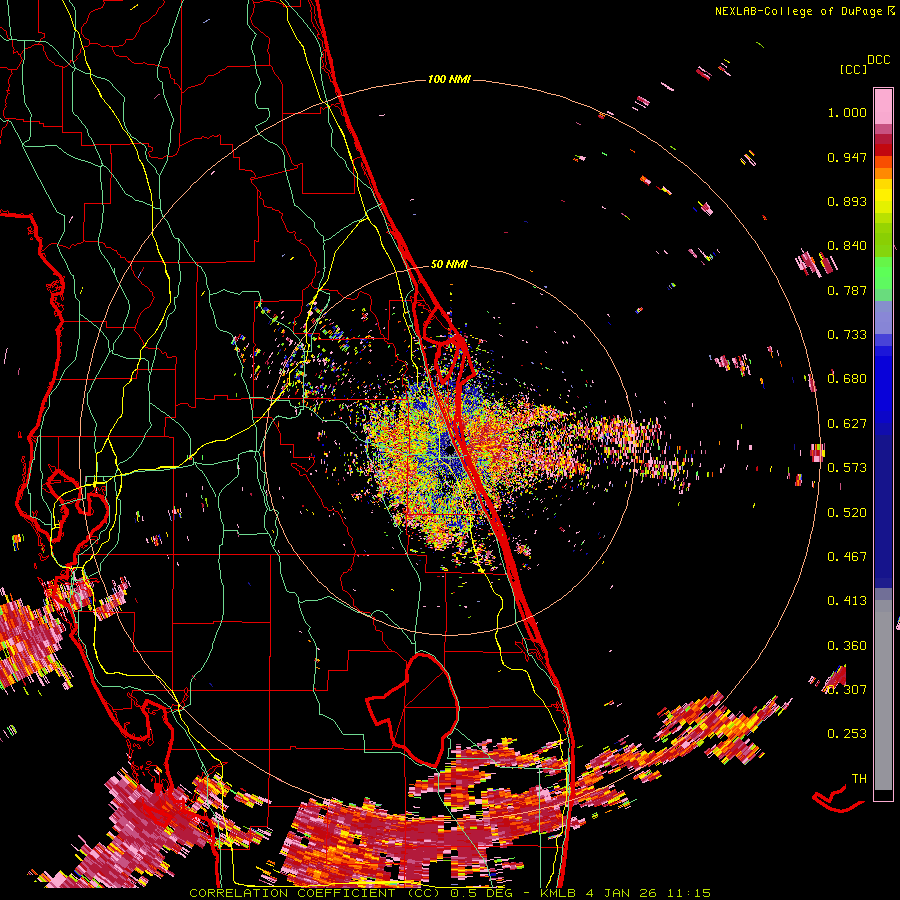Screen dimensions: 900x900
Task: Click the CORRELATION COEFFICIENT bottom caption
Action: pos(451,893)
